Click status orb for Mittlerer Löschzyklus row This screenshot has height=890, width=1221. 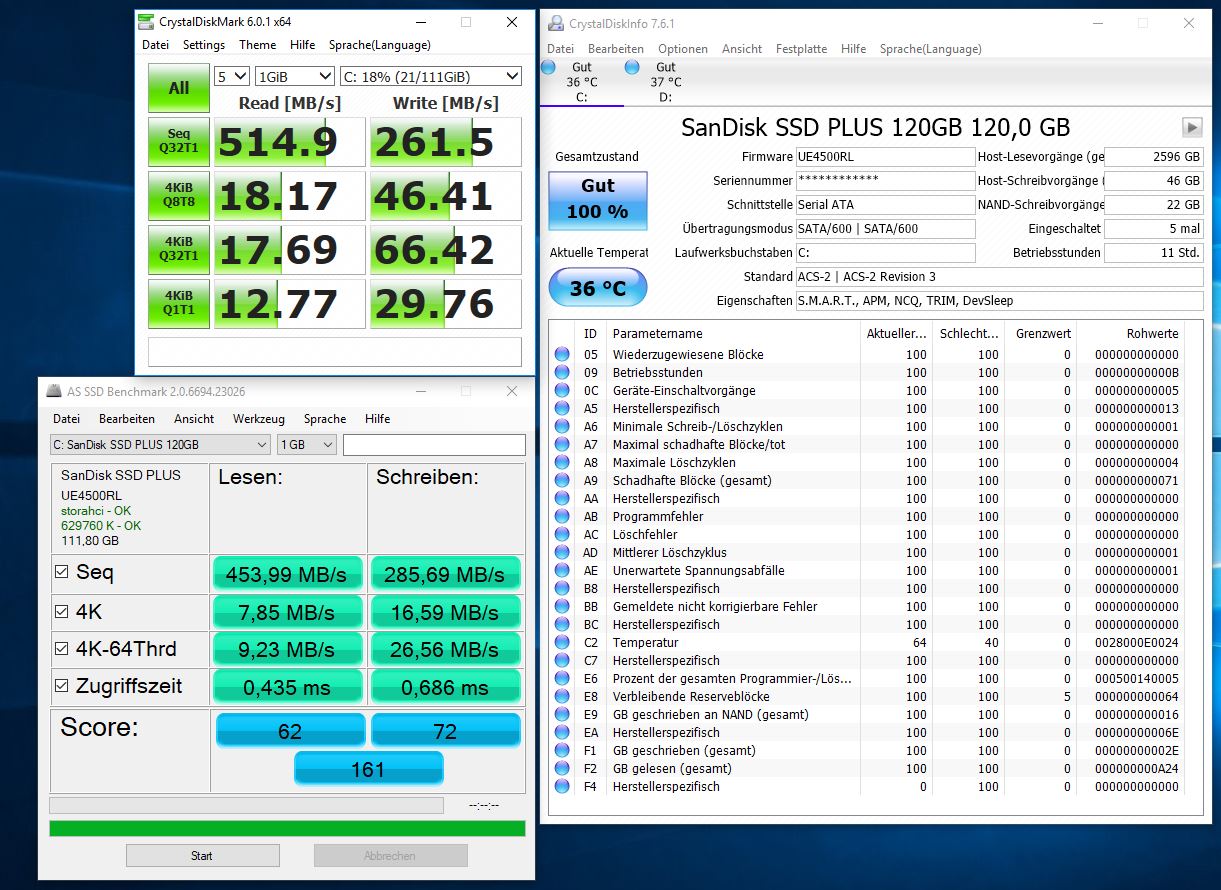pos(561,552)
